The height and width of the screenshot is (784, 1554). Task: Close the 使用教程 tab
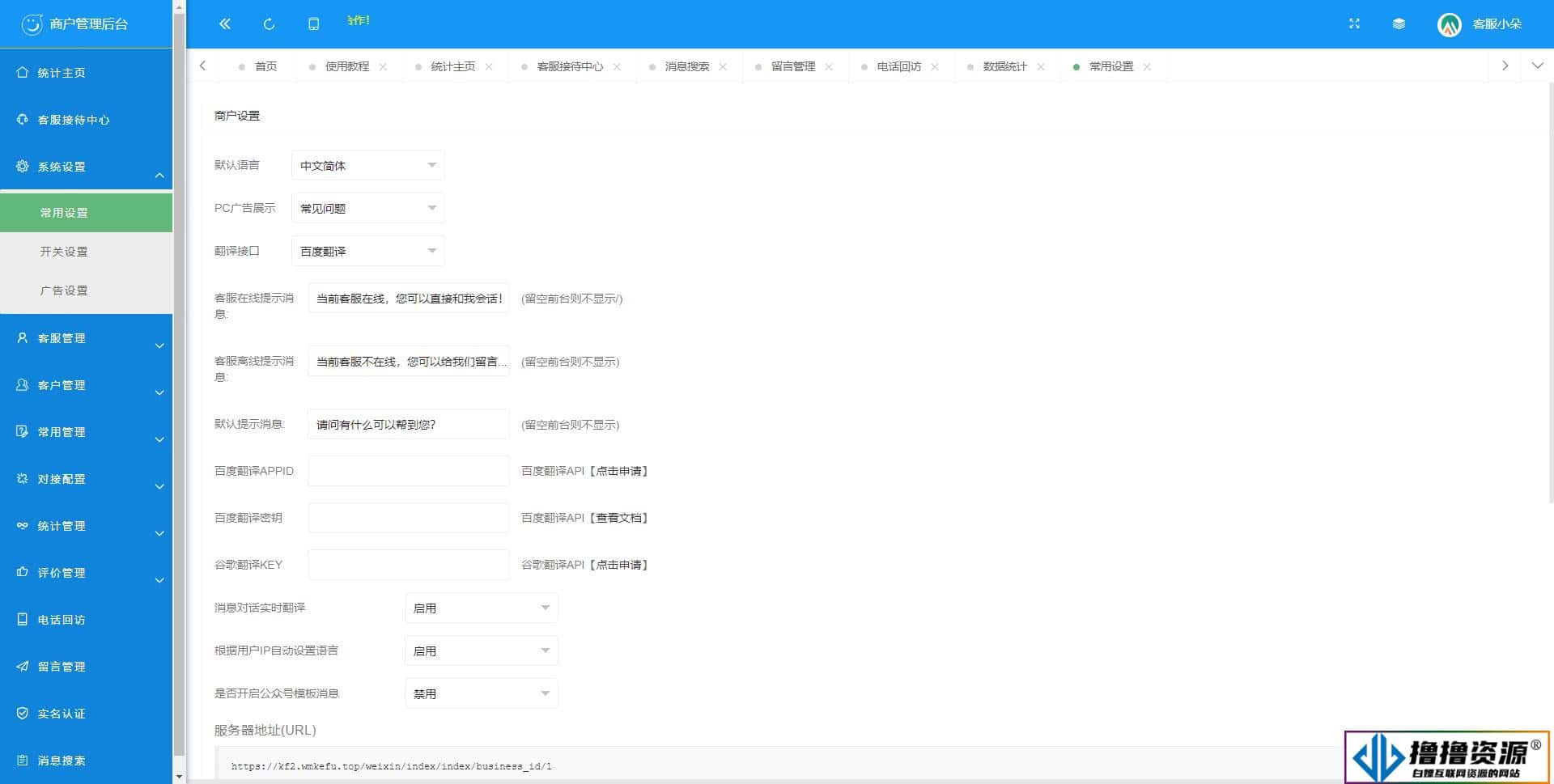point(383,66)
